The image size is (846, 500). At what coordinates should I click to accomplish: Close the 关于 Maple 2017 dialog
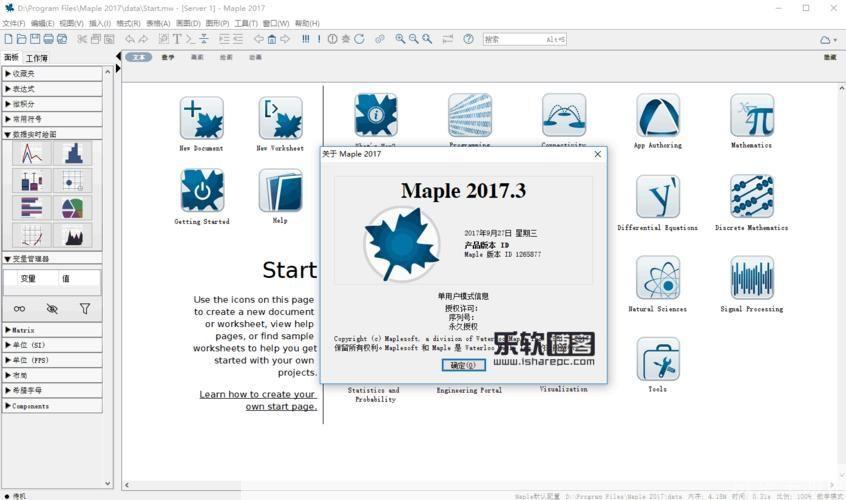point(597,154)
